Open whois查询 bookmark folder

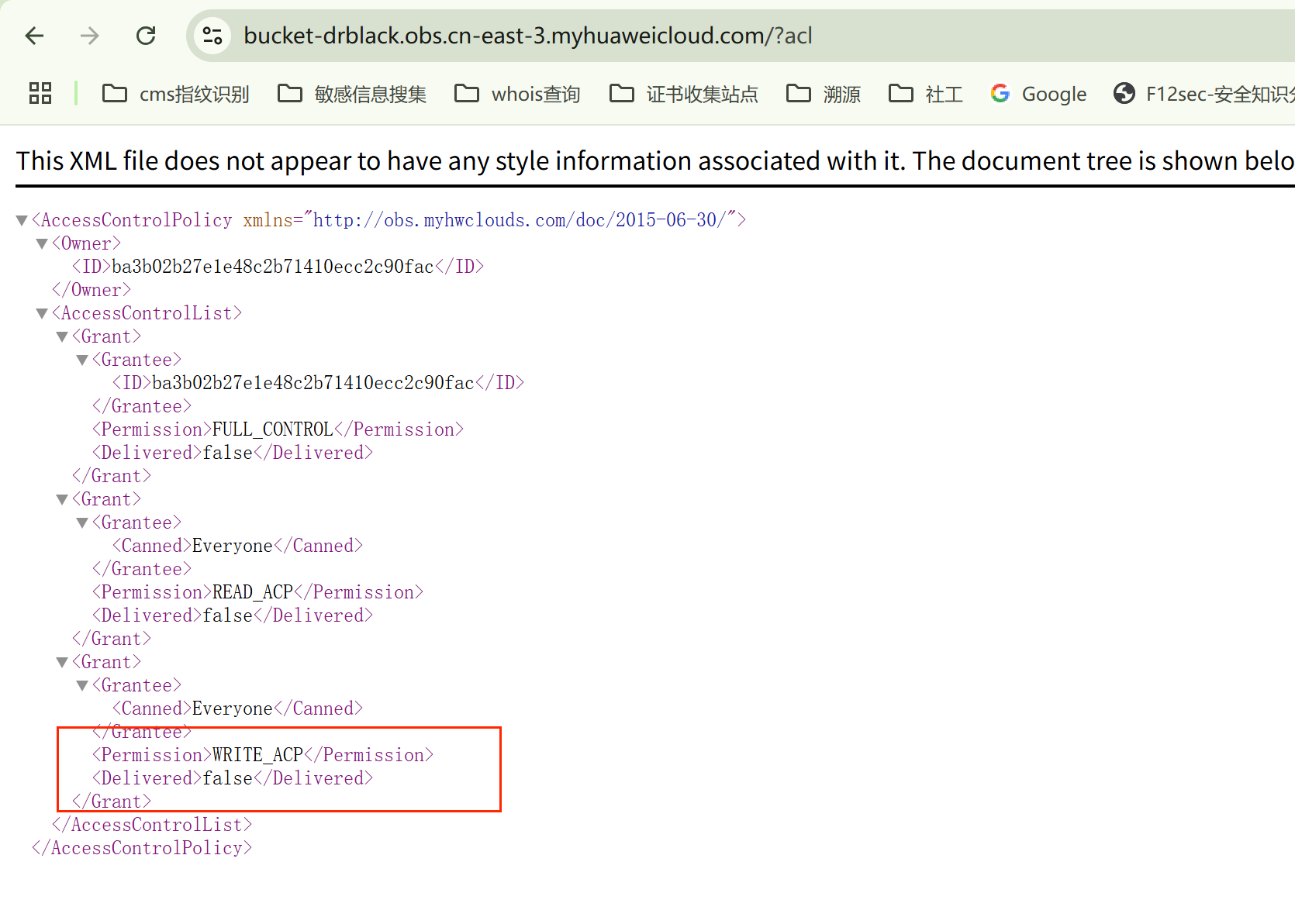[x=517, y=94]
